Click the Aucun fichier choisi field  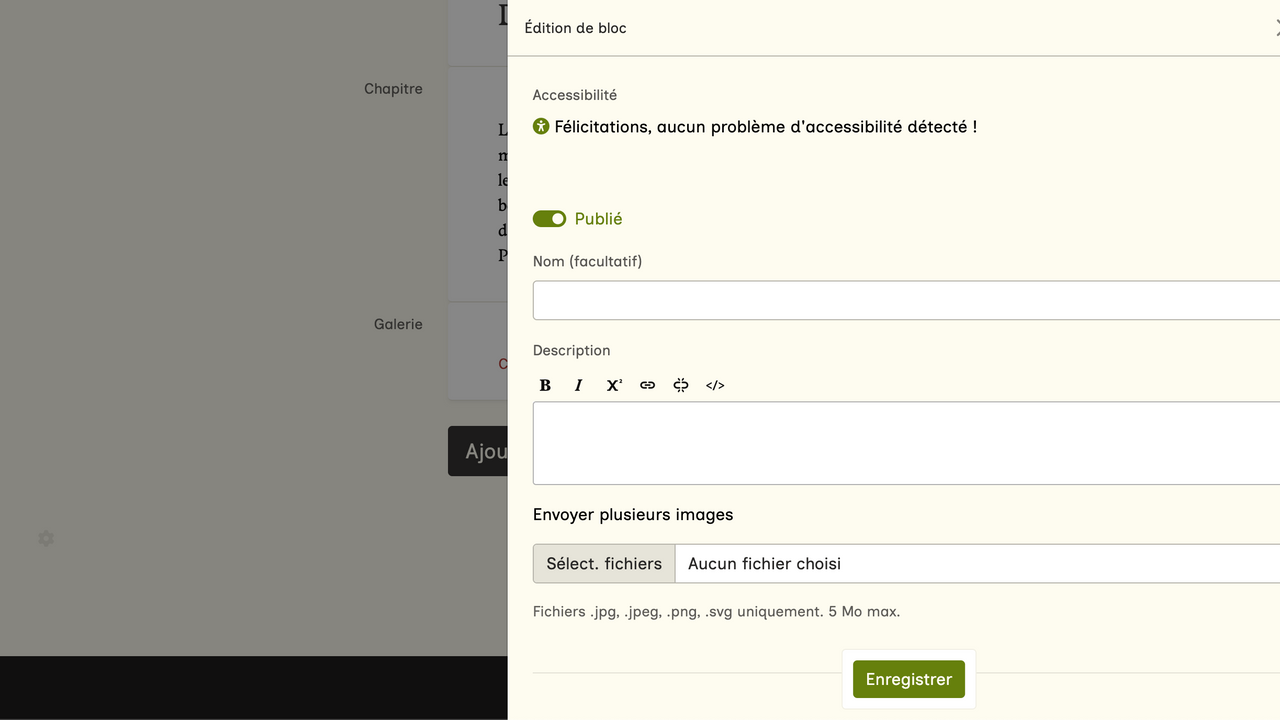coord(975,563)
